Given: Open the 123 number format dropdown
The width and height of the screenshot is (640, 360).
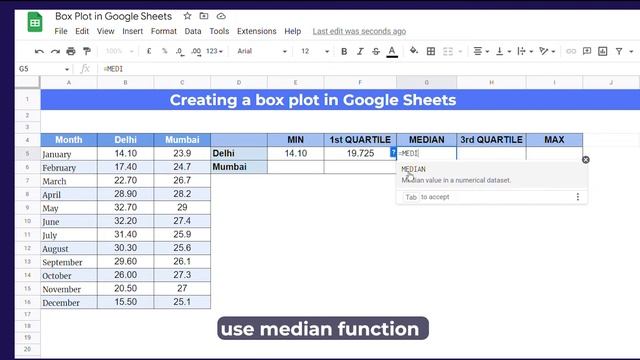Looking at the screenshot, I should 214,51.
